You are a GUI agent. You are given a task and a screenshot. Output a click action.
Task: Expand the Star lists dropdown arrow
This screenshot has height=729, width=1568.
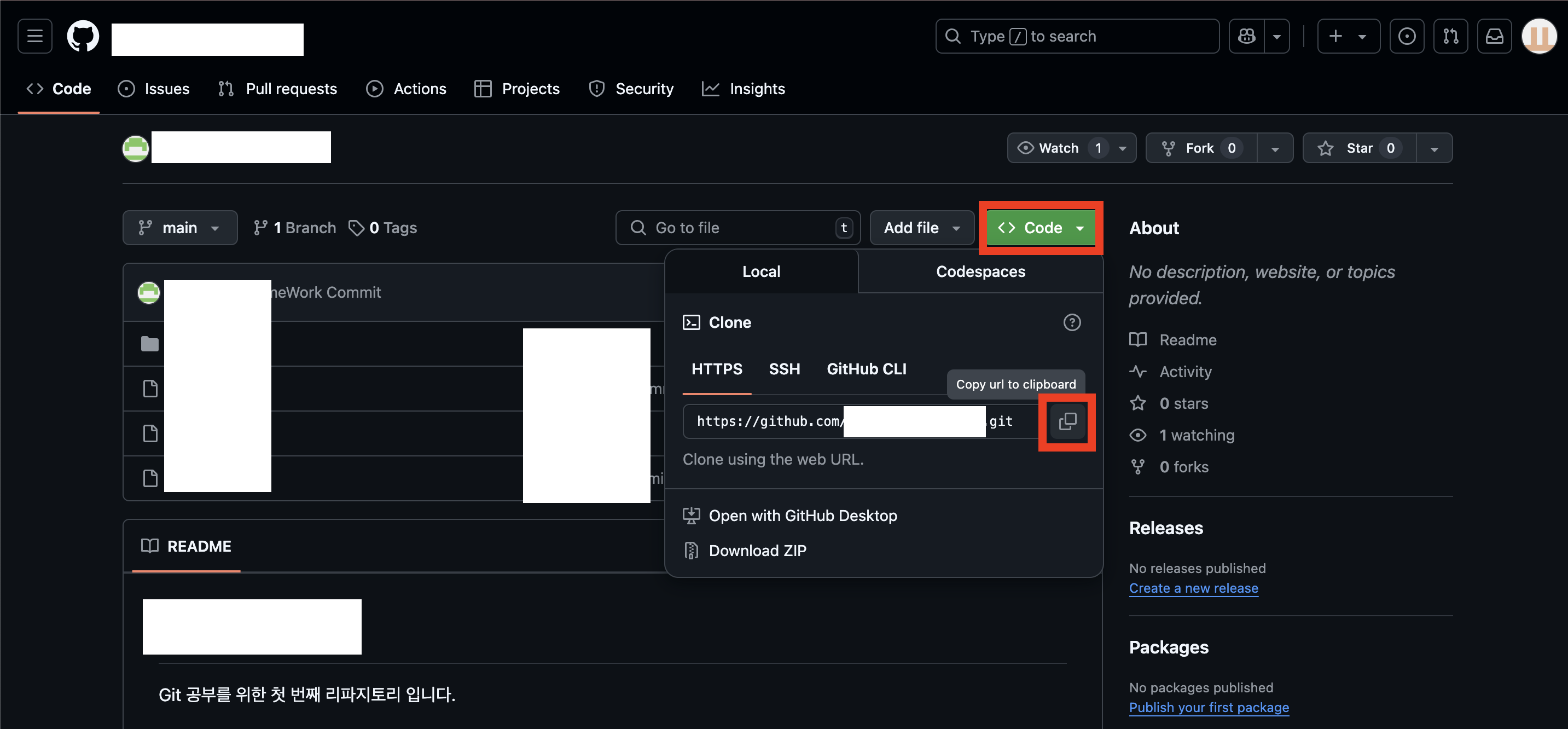[1434, 148]
